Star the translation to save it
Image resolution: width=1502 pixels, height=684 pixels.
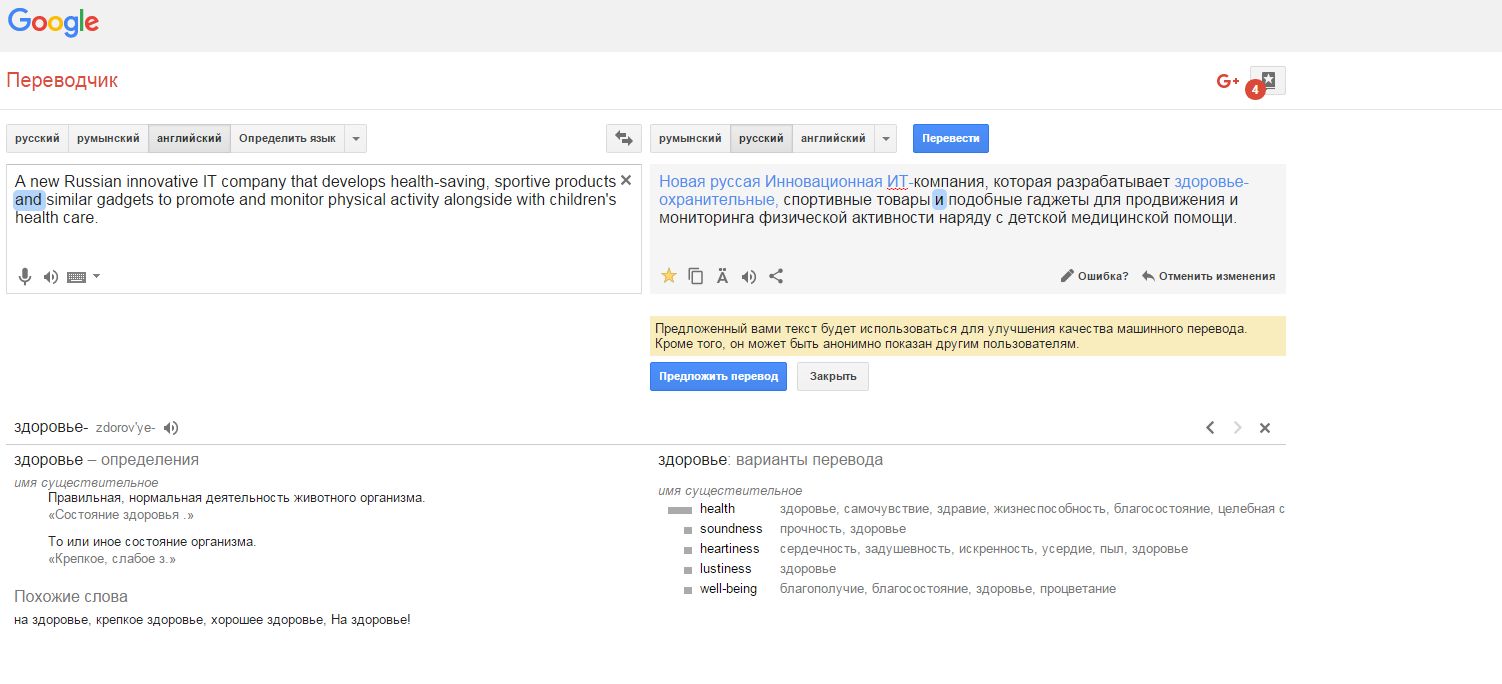(669, 276)
